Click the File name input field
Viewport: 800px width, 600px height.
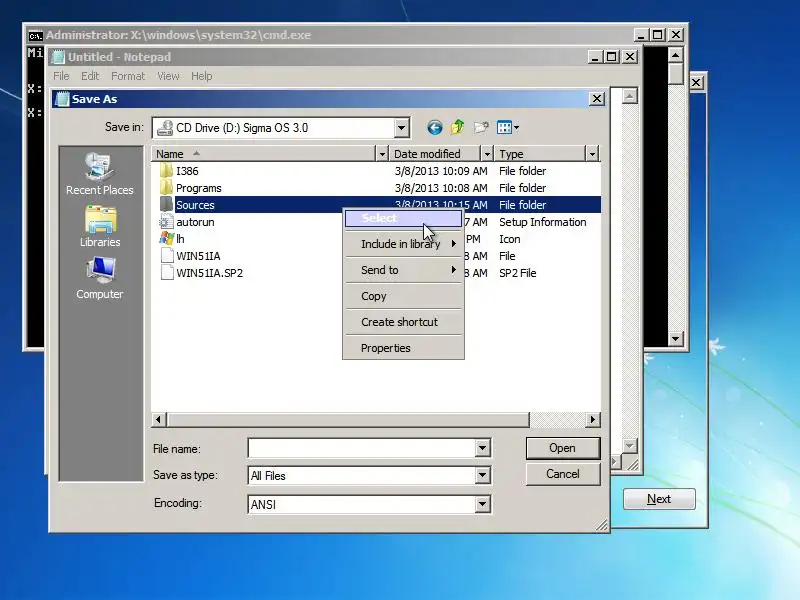click(x=362, y=448)
